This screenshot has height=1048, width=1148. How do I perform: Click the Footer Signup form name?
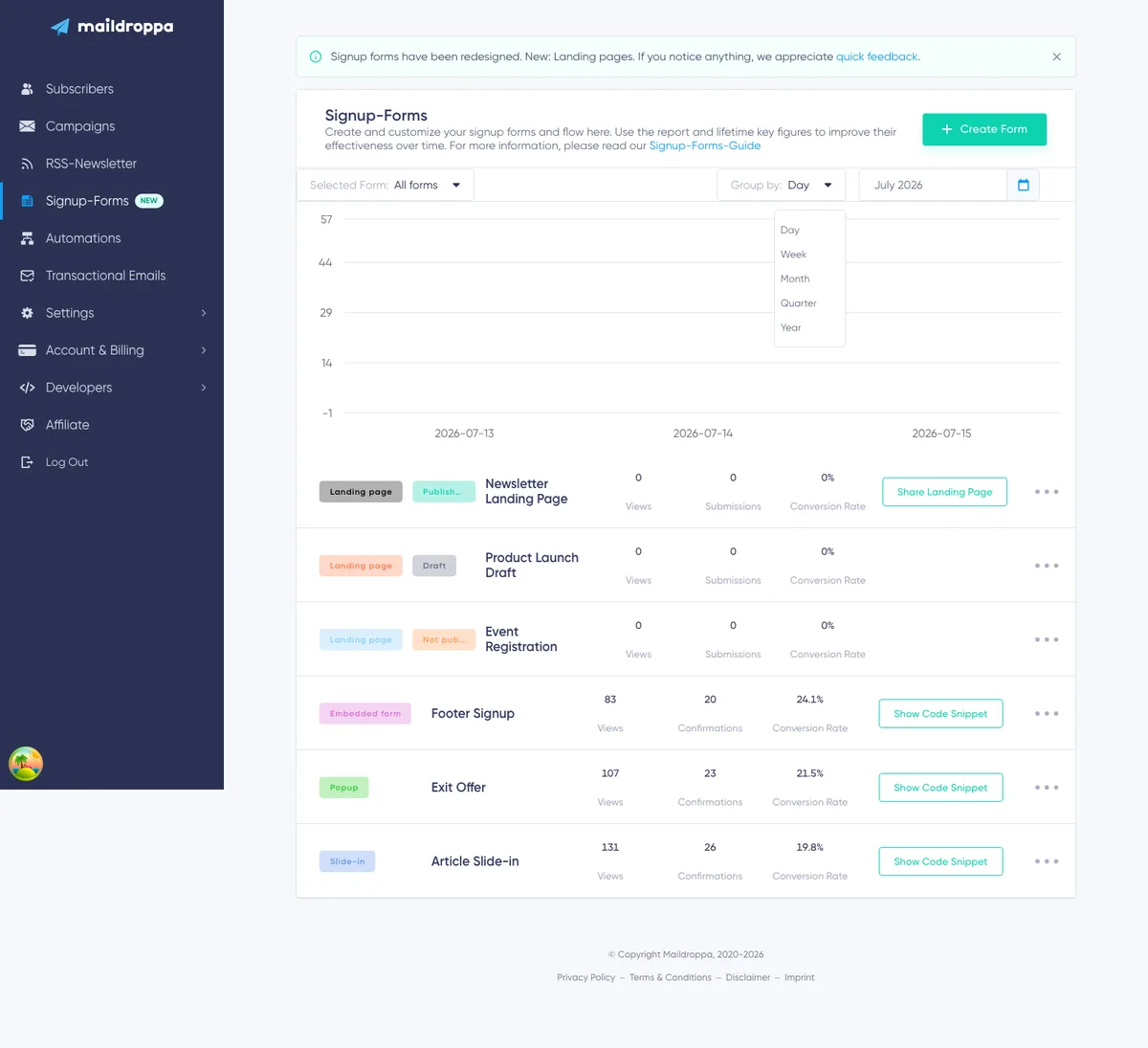click(473, 713)
